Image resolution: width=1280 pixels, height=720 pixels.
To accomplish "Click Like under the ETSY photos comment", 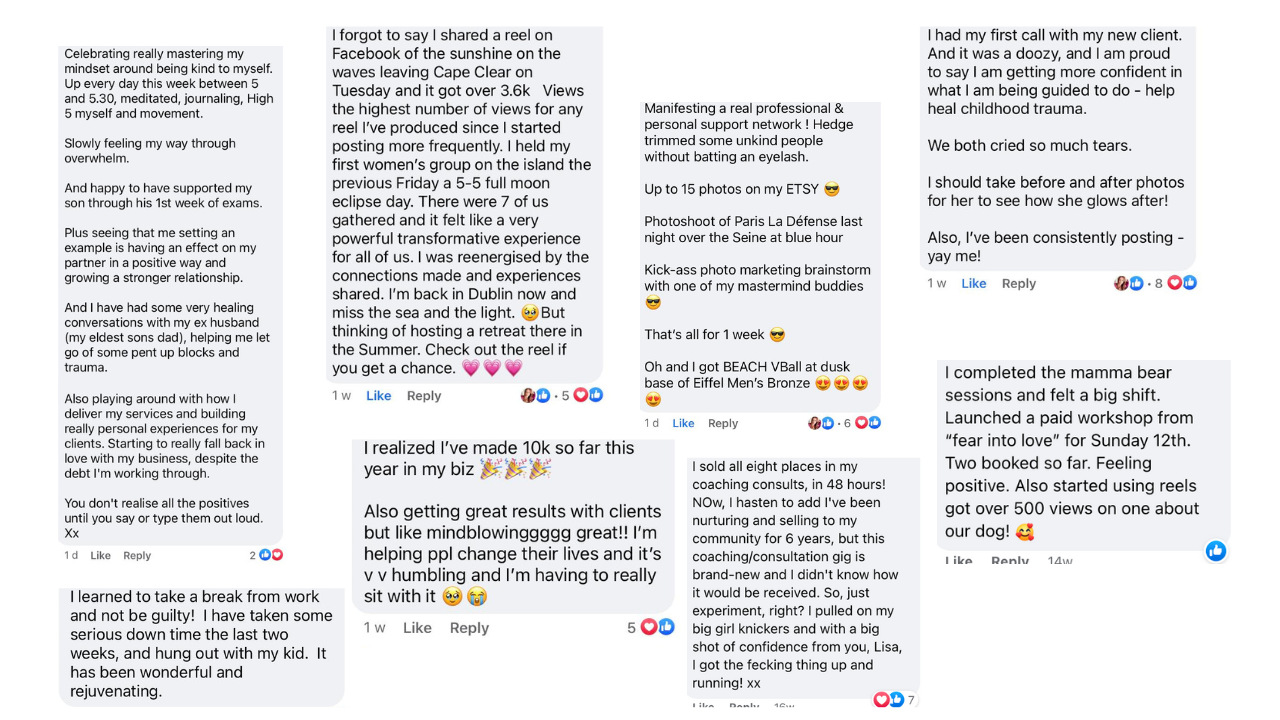I will point(683,424).
